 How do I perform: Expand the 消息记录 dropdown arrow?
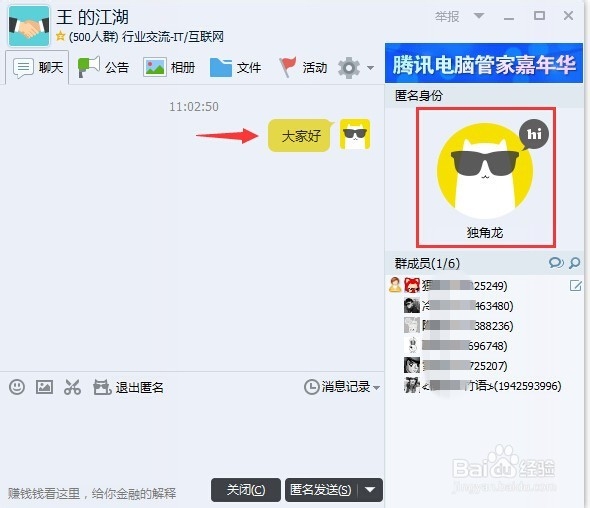pyautogui.click(x=377, y=387)
